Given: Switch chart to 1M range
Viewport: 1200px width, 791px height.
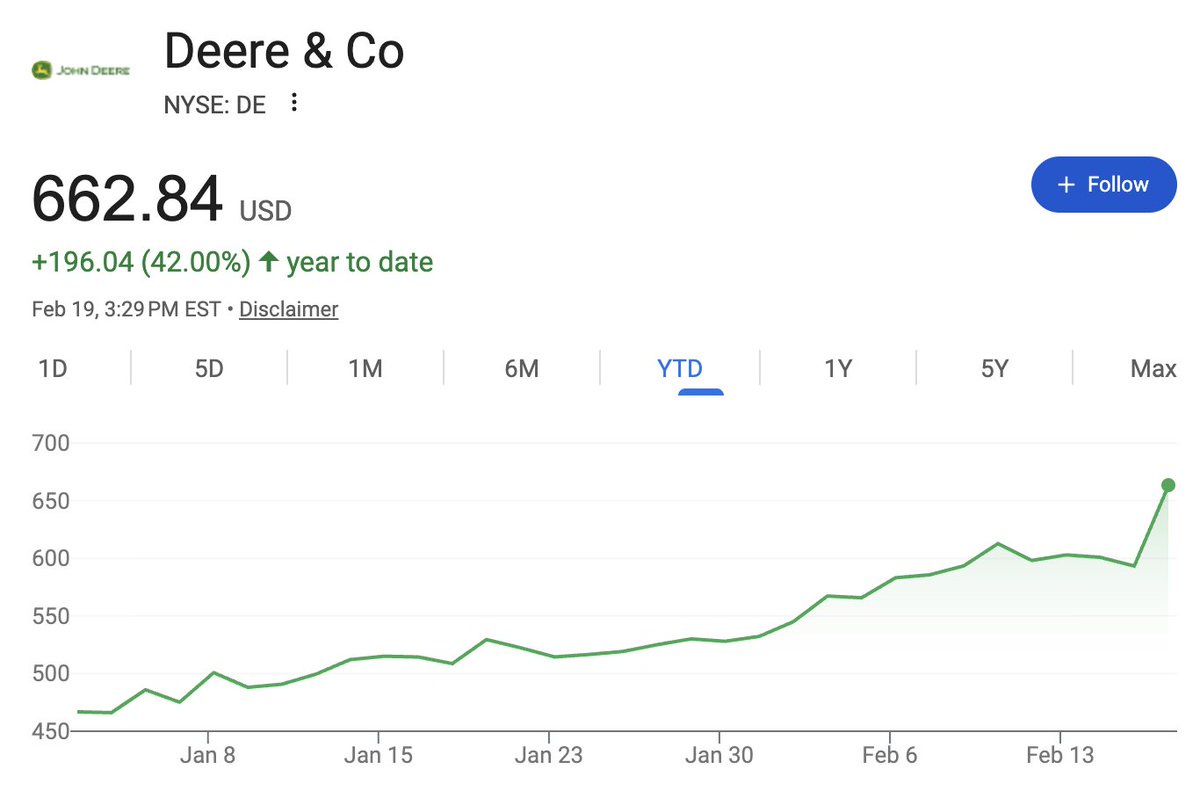Looking at the screenshot, I should (x=365, y=369).
